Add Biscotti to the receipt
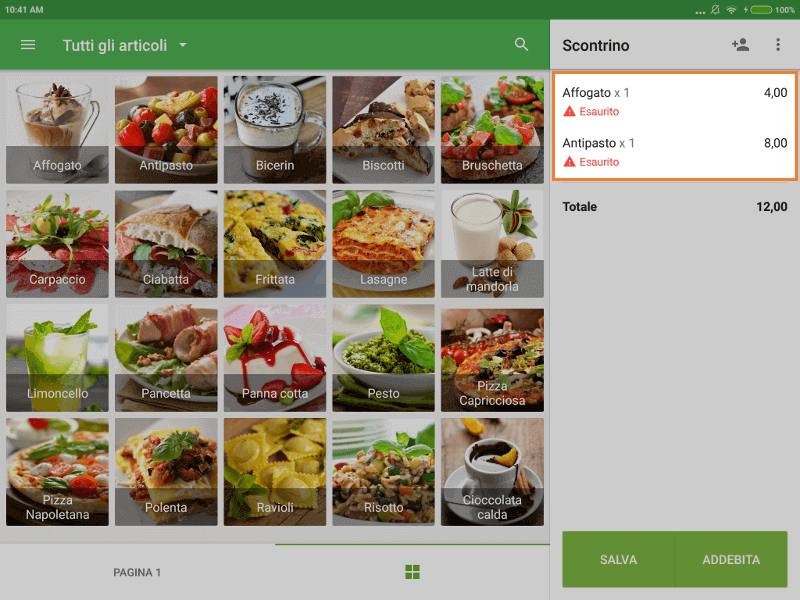The width and height of the screenshot is (800, 600). 383,130
